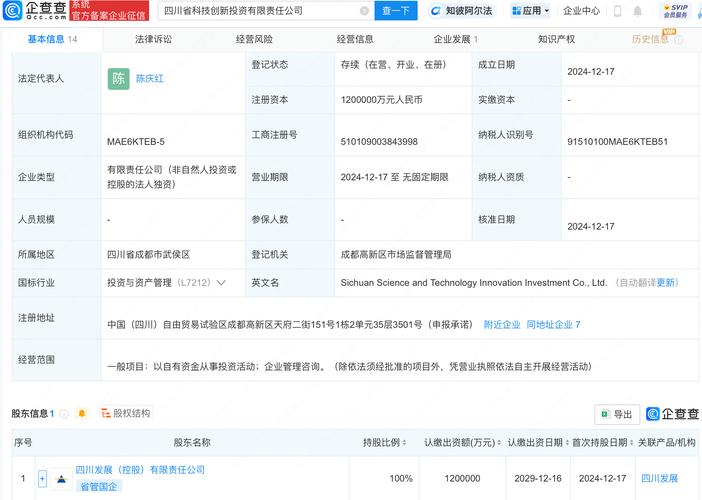Click the taxpayer ID 91510100MAE6KTEB51
The height and width of the screenshot is (500, 702).
pos(617,142)
